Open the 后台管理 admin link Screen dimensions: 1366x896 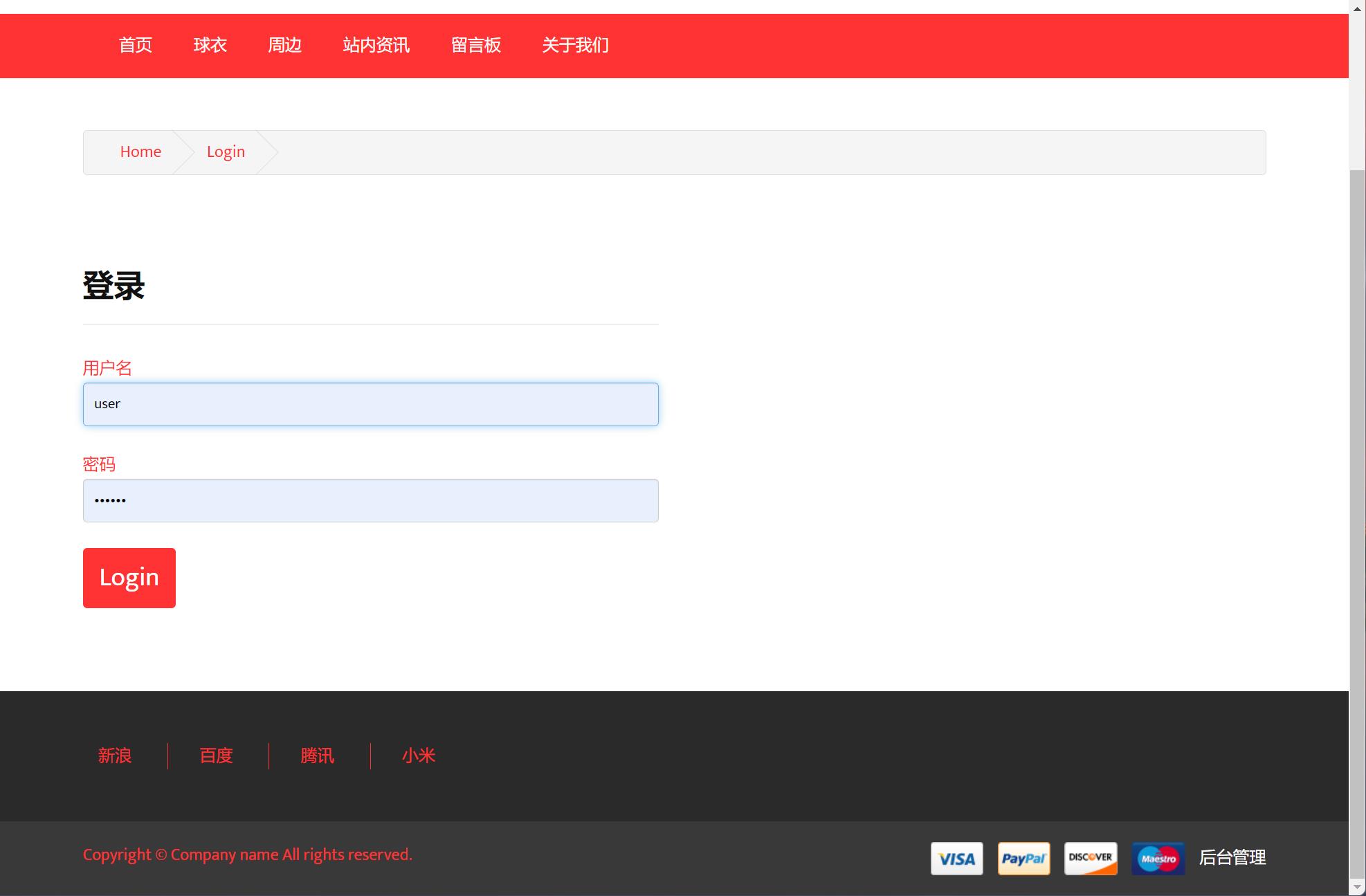pos(1232,858)
